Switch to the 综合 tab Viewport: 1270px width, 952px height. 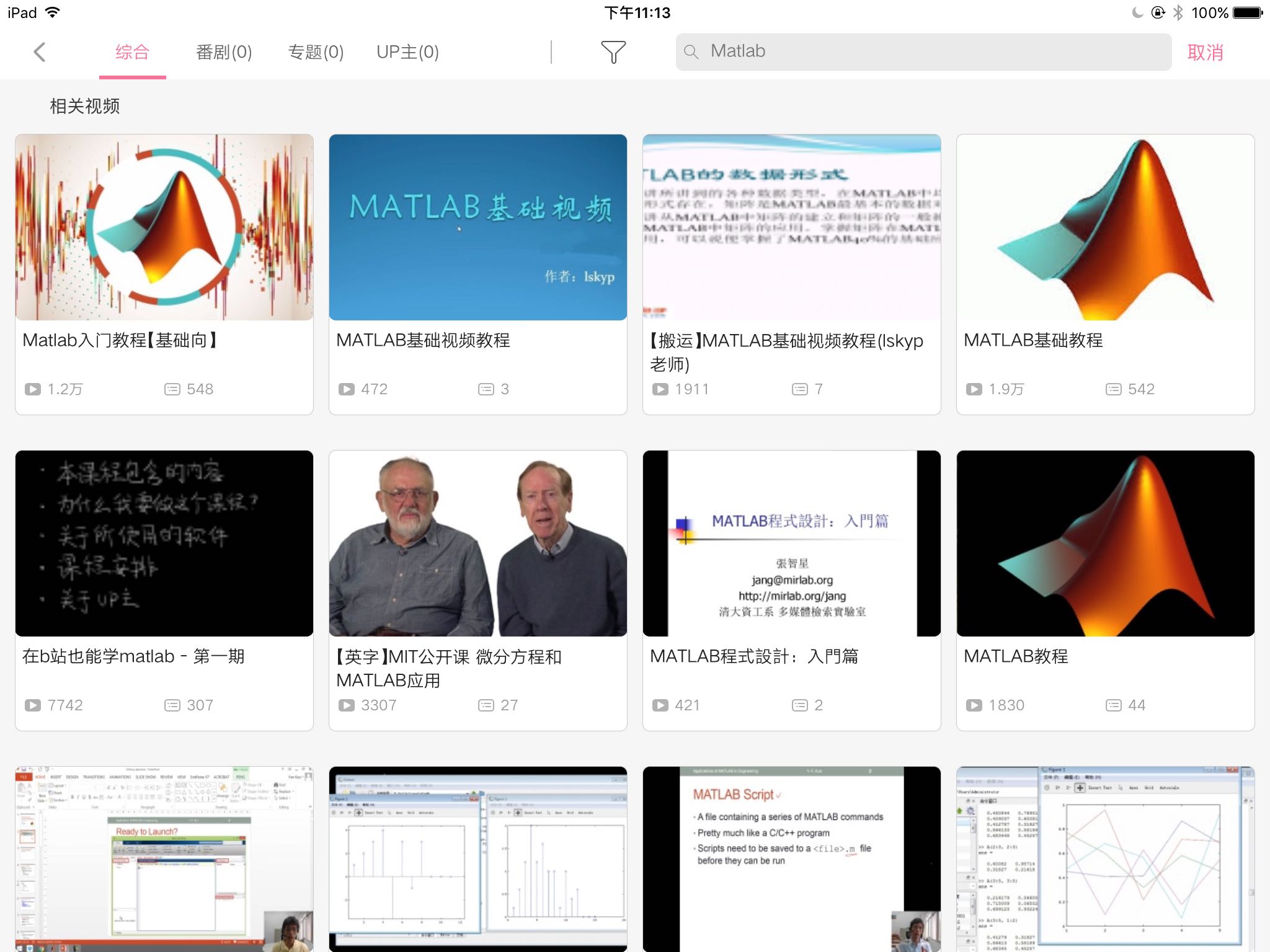(x=132, y=52)
